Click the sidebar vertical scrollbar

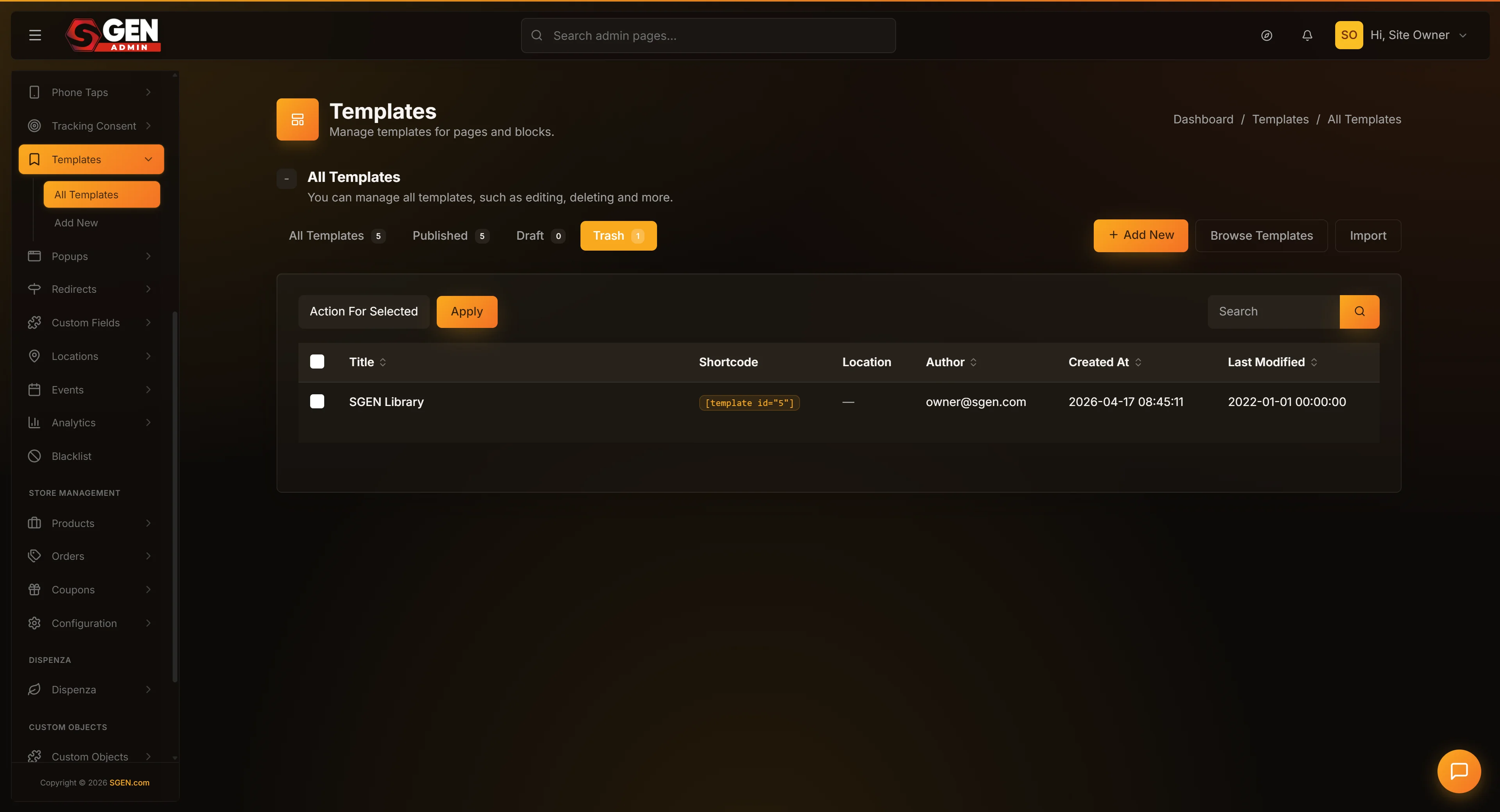[175, 497]
